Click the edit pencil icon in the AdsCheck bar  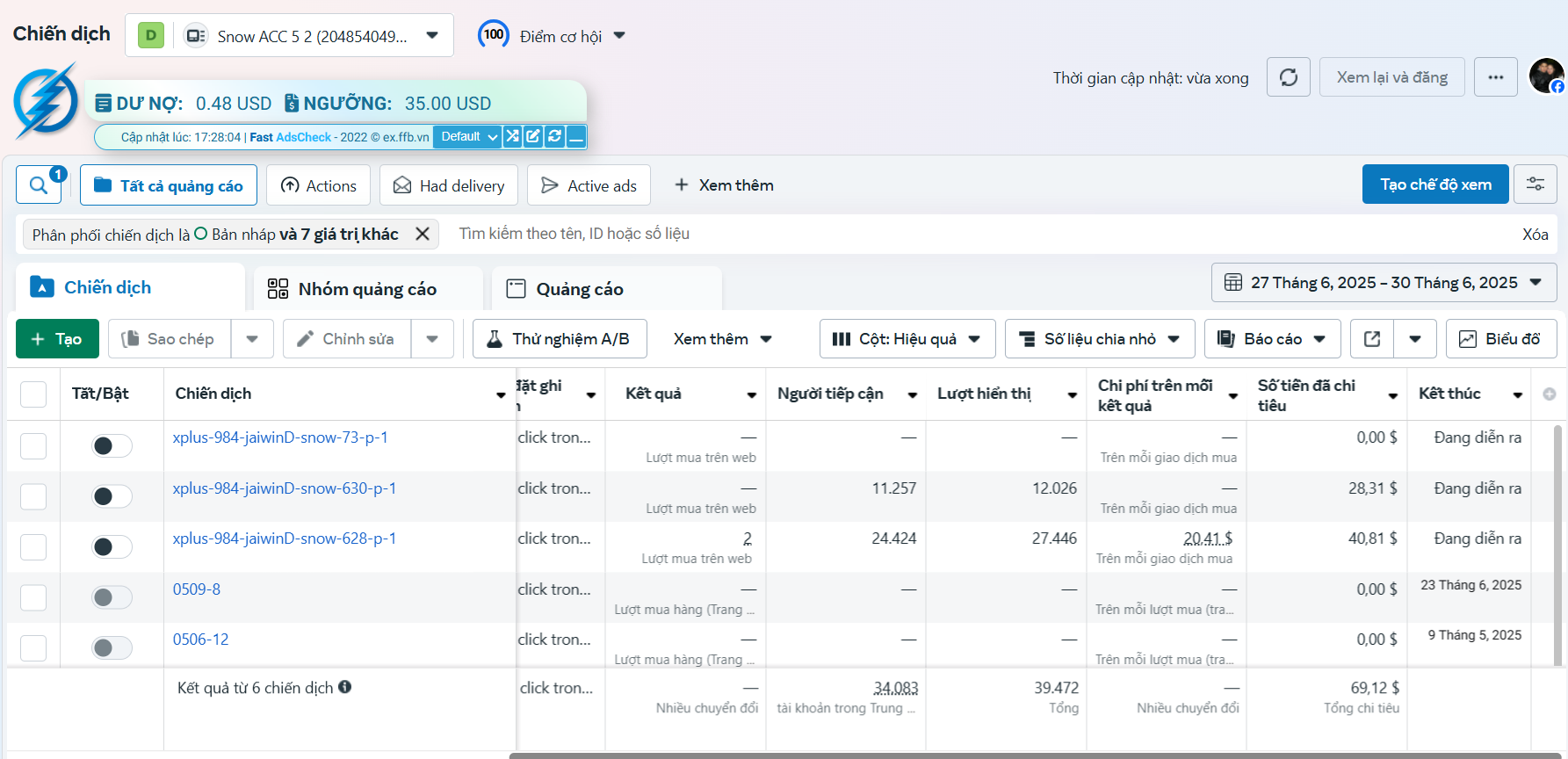[533, 136]
